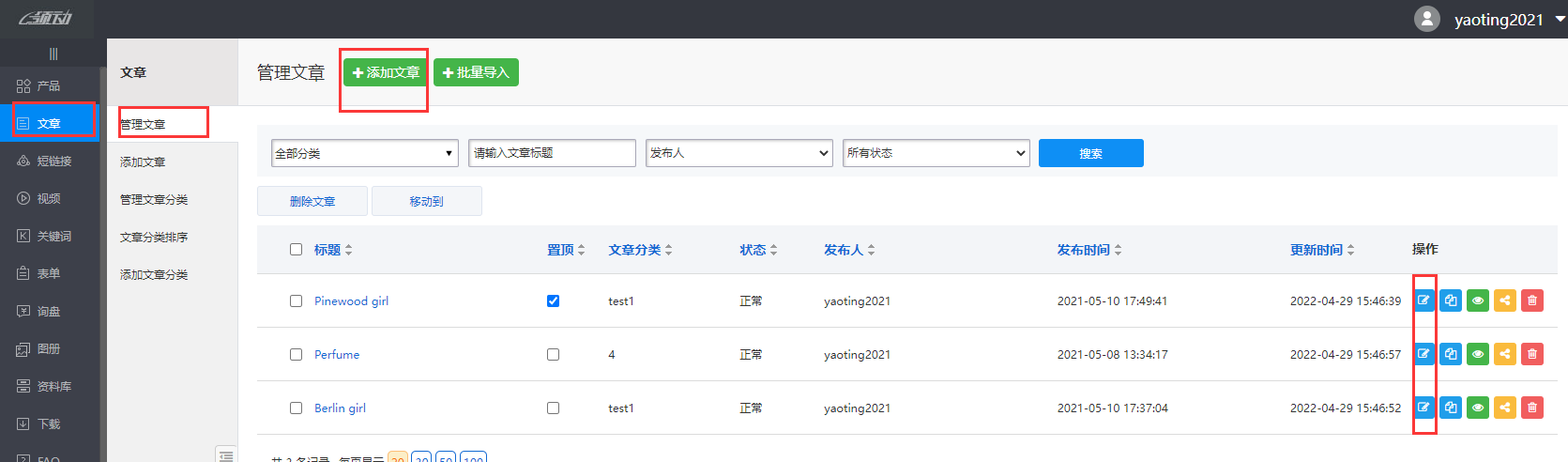Image resolution: width=1568 pixels, height=462 pixels.
Task: Open the 全部分类 category dropdown
Action: click(365, 153)
